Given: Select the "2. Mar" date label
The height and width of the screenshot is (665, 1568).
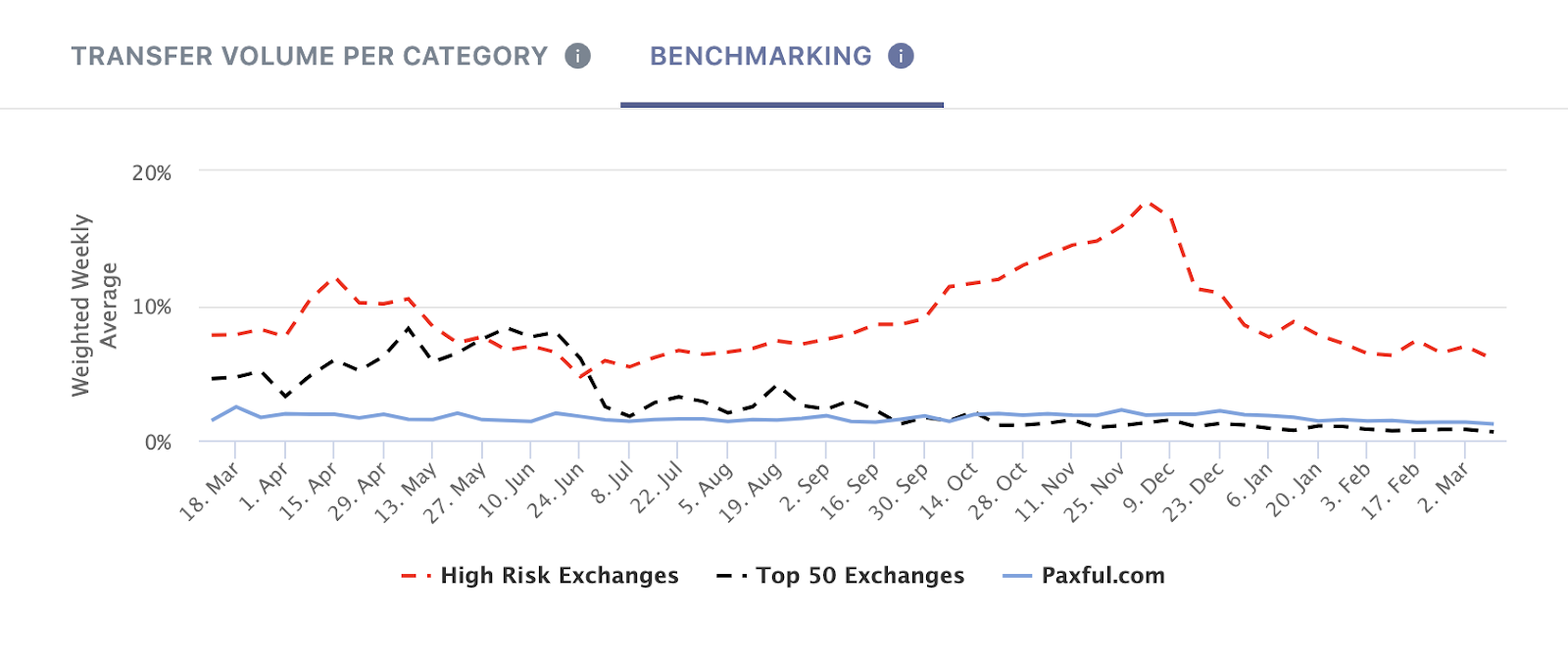Looking at the screenshot, I should (x=1445, y=489).
